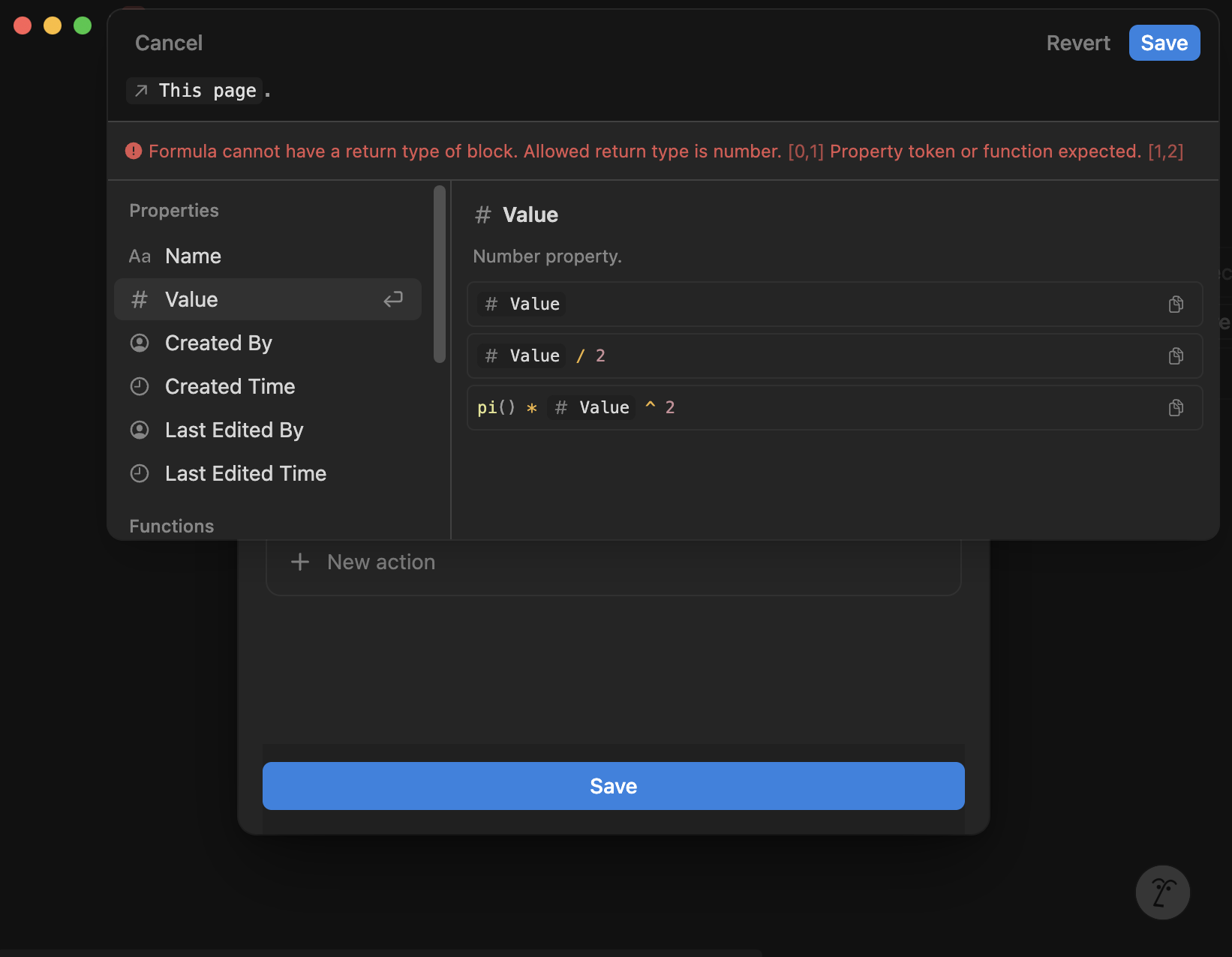Click Cancel to discard formula changes
The image size is (1232, 957).
pyautogui.click(x=168, y=43)
